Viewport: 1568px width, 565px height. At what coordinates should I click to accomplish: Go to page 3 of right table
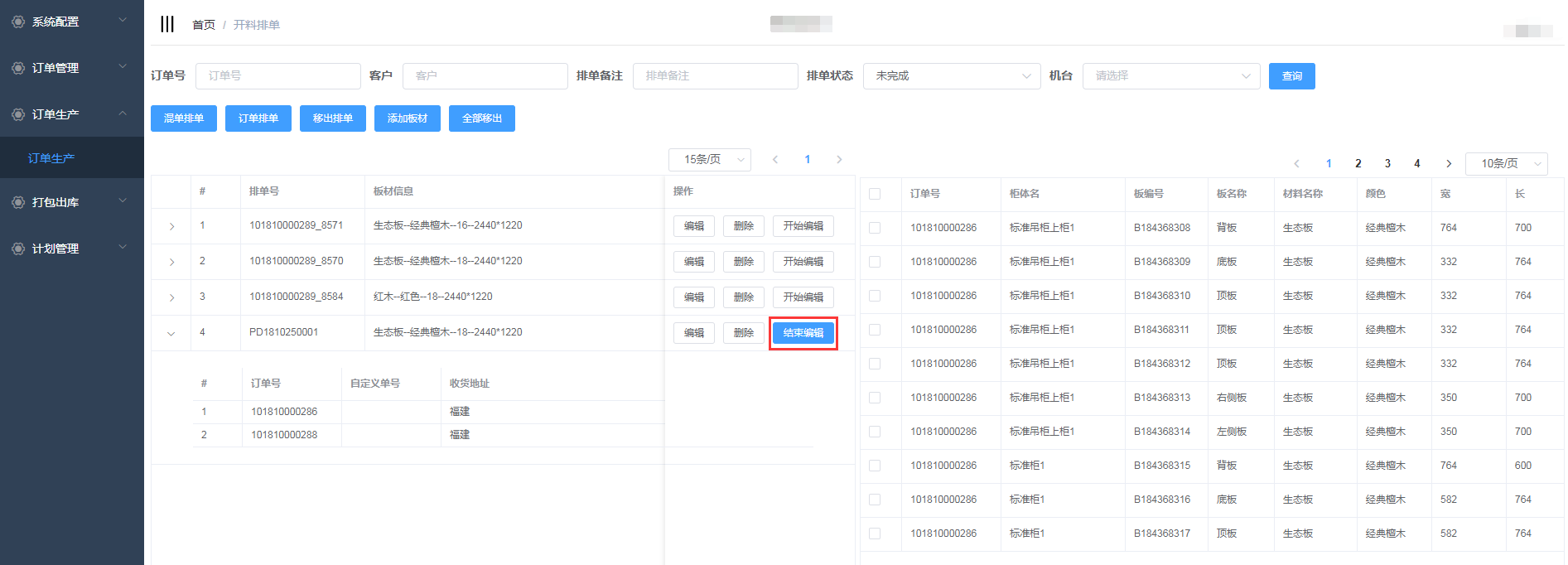(1387, 164)
